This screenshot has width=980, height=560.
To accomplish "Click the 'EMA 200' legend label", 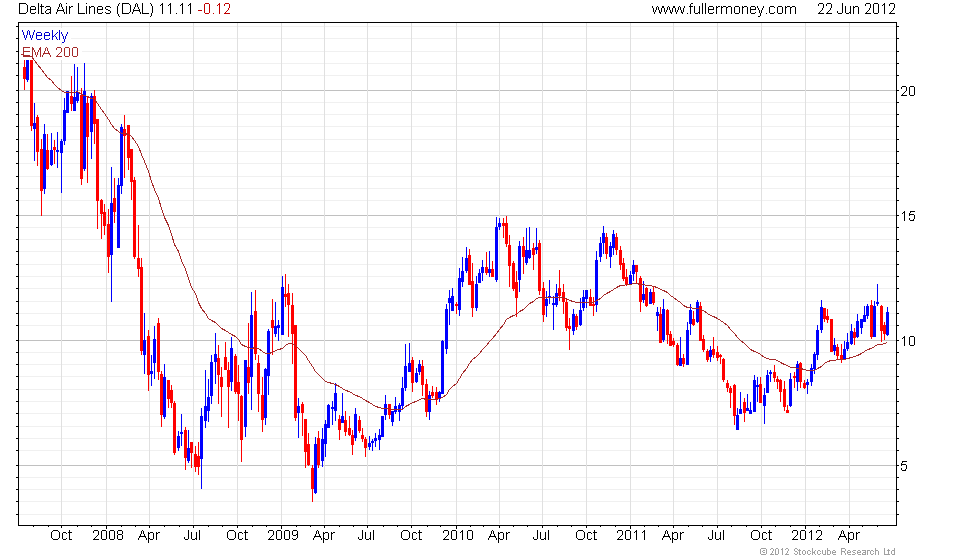I will tap(50, 52).
